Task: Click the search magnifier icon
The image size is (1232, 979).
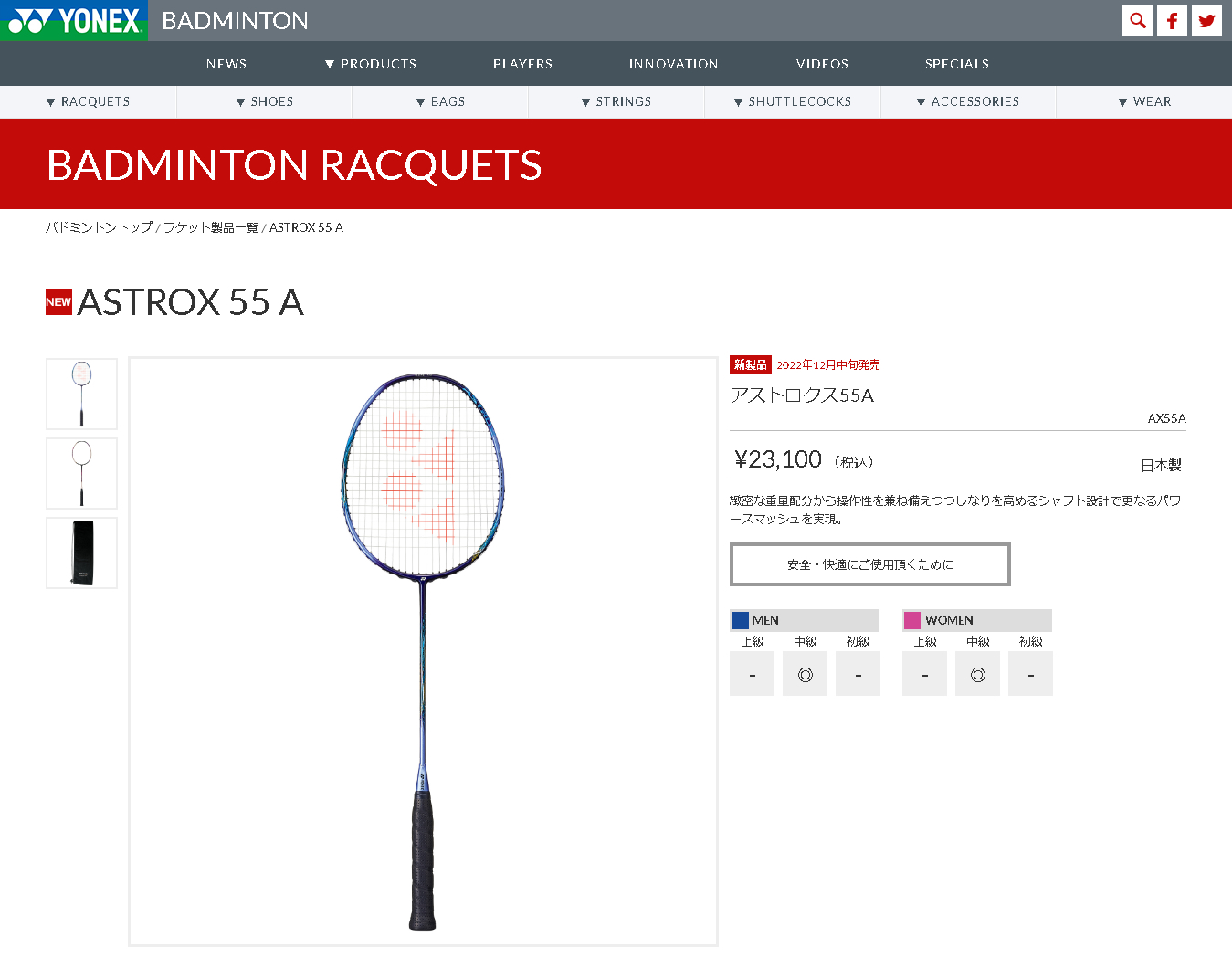Action: pyautogui.click(x=1137, y=20)
